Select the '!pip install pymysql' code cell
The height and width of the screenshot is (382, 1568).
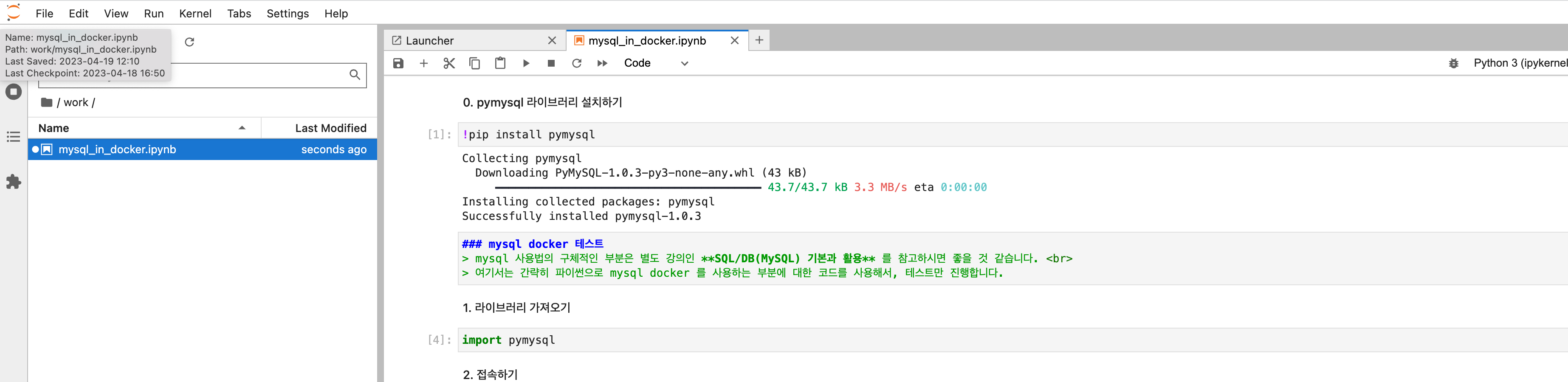click(1013, 135)
